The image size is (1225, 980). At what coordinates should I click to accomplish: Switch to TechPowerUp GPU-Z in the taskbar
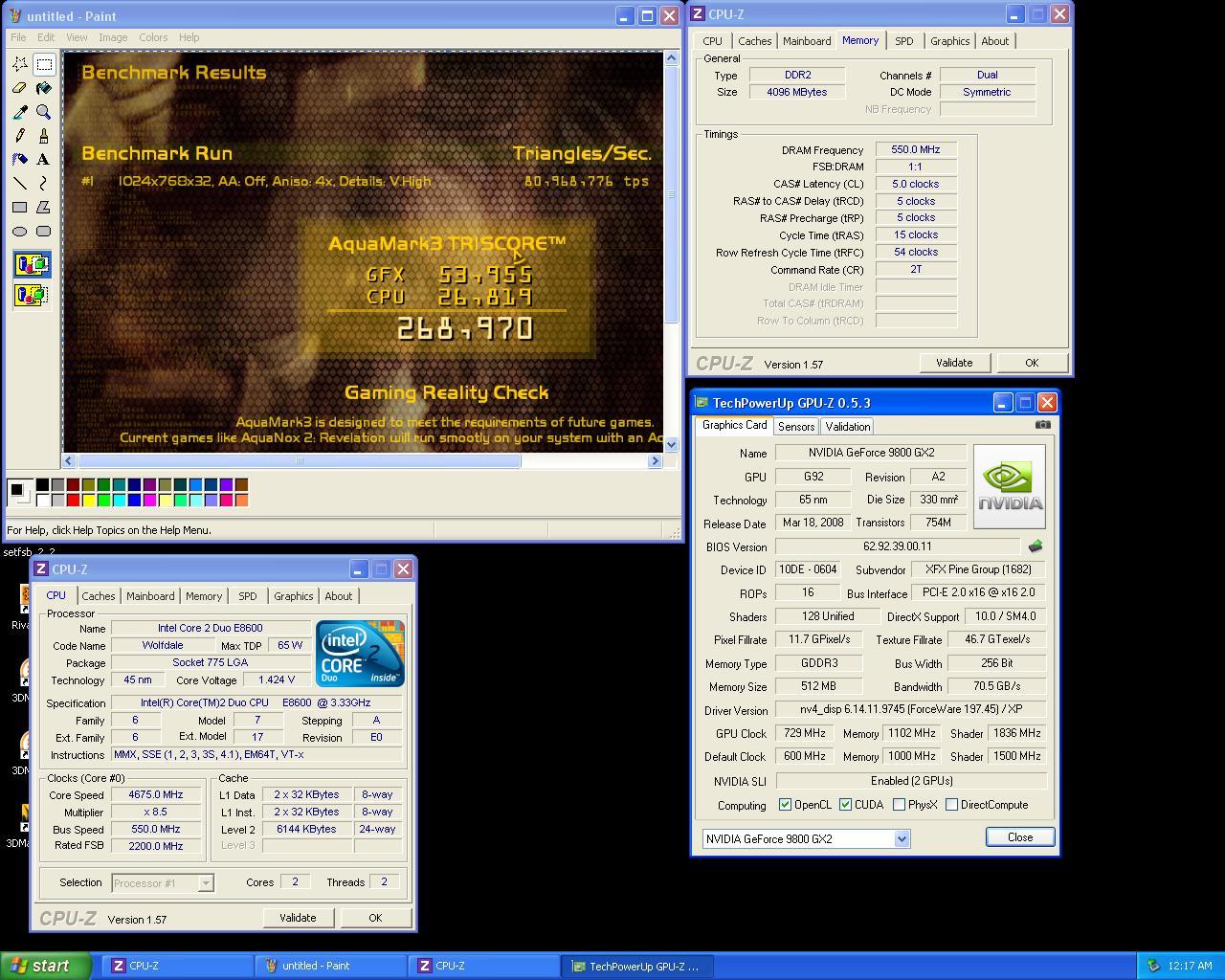[x=637, y=966]
